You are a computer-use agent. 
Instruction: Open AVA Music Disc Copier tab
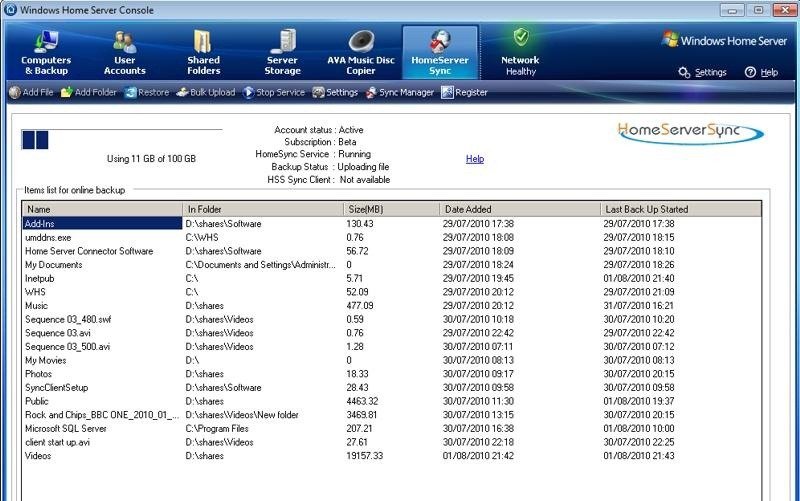coord(361,53)
